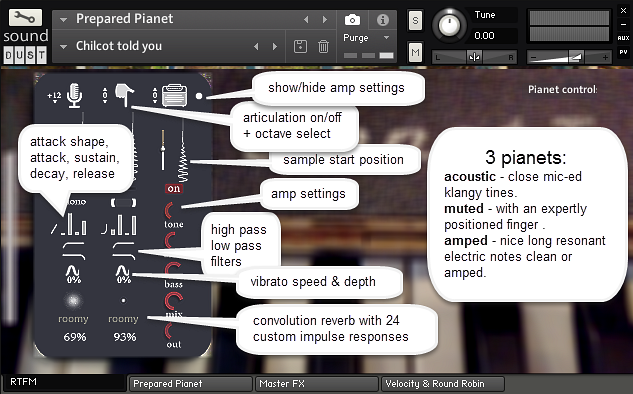Click the PV button at the right edge

[623, 52]
